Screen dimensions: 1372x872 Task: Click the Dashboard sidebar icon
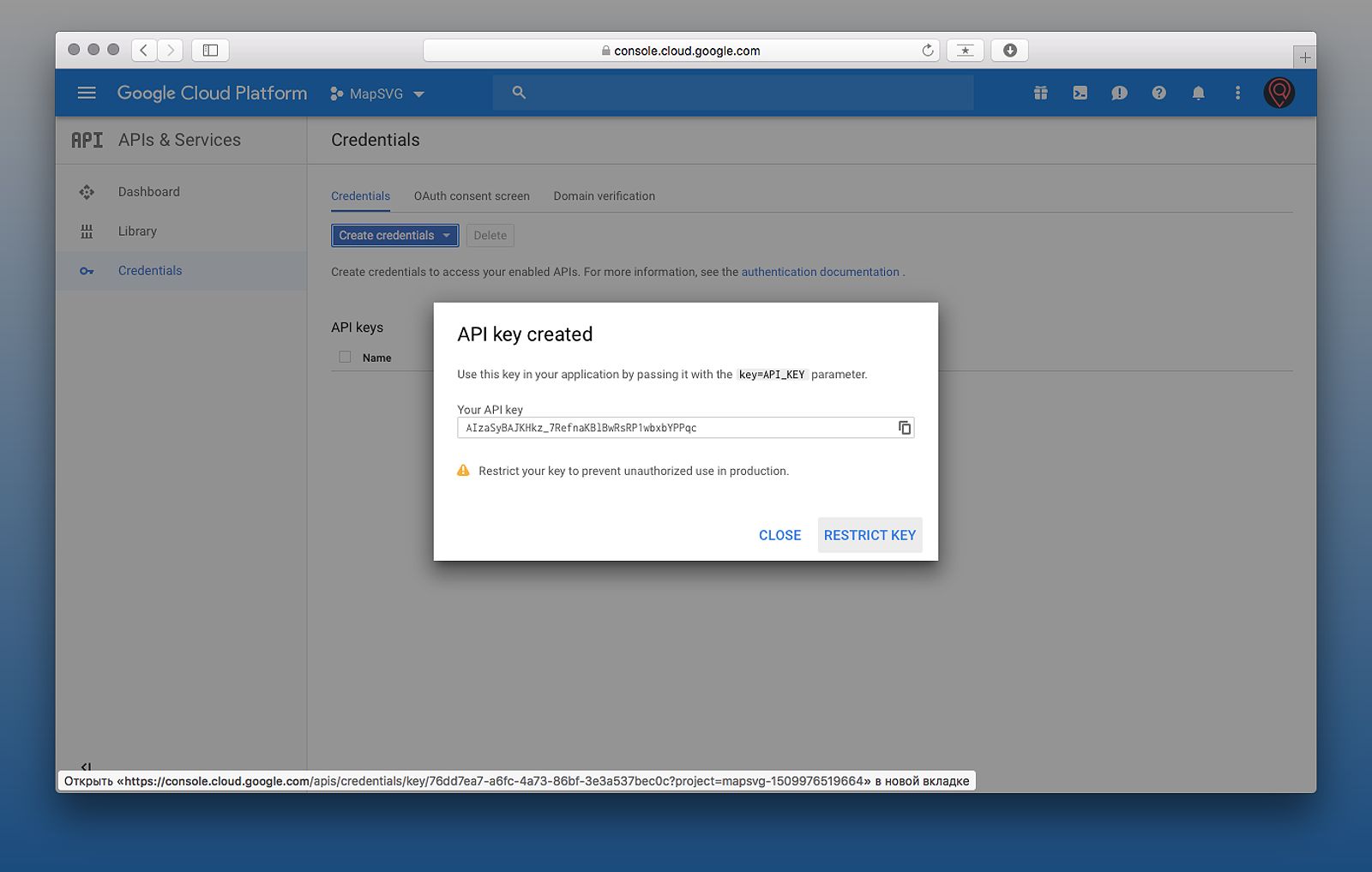87,192
